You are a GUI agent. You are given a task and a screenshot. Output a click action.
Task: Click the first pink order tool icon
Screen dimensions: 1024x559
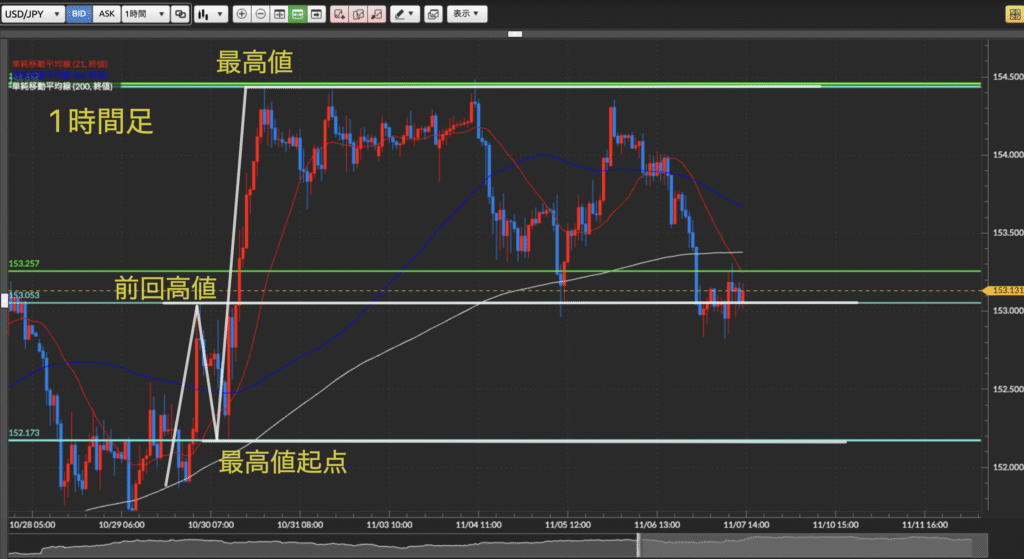click(x=340, y=15)
